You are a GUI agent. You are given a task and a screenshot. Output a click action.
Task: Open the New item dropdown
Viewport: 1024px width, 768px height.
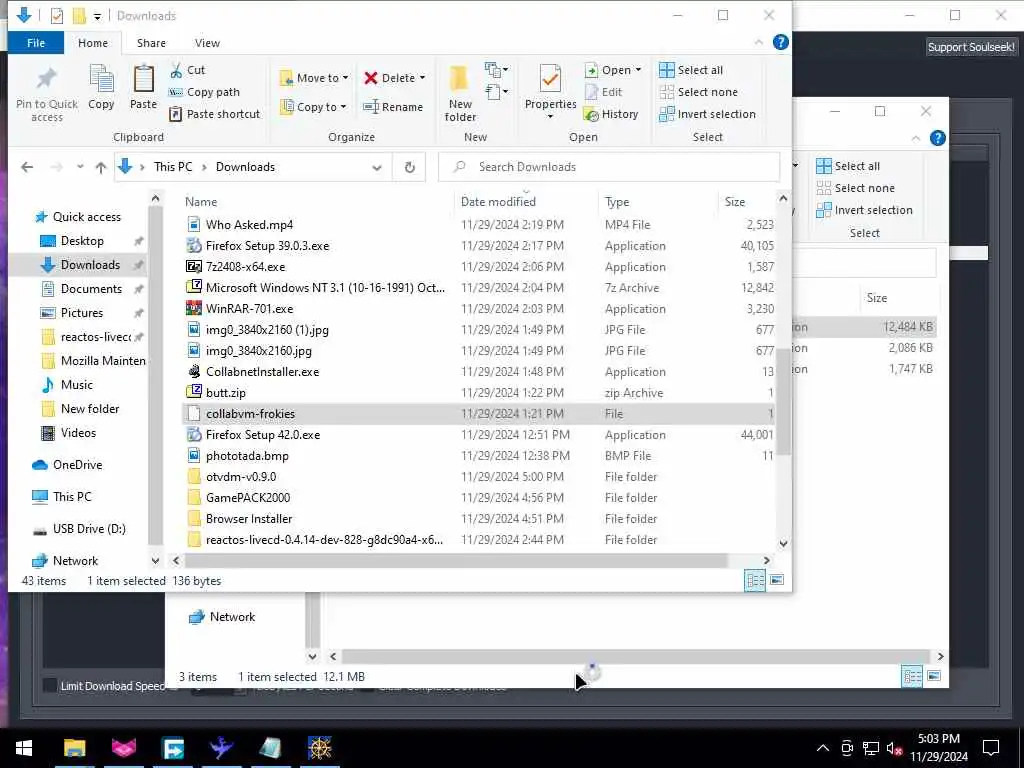496,69
